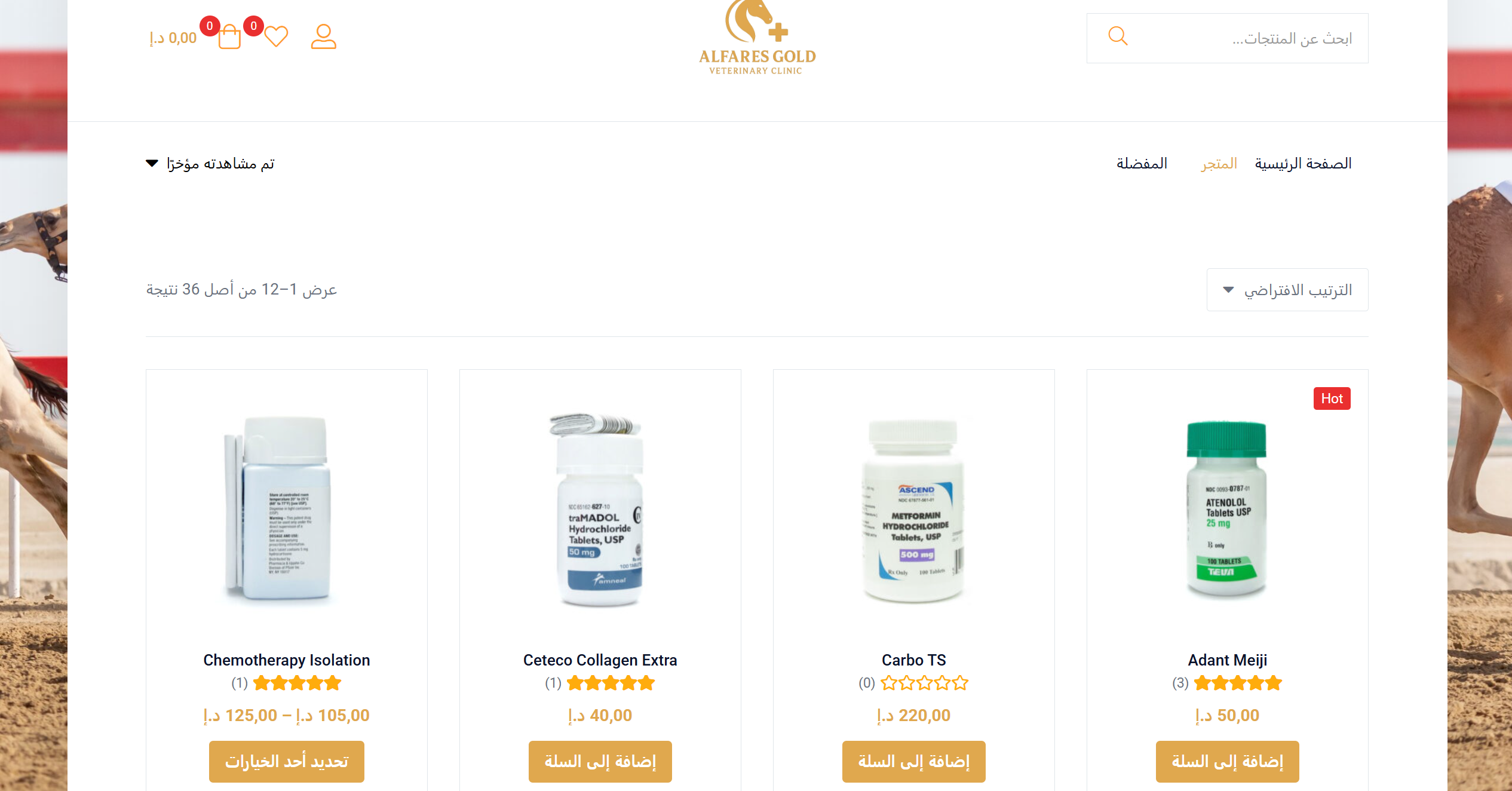Viewport: 1512px width, 791px height.
Task: Click the Alfares Gold horse logo
Action: (757, 38)
